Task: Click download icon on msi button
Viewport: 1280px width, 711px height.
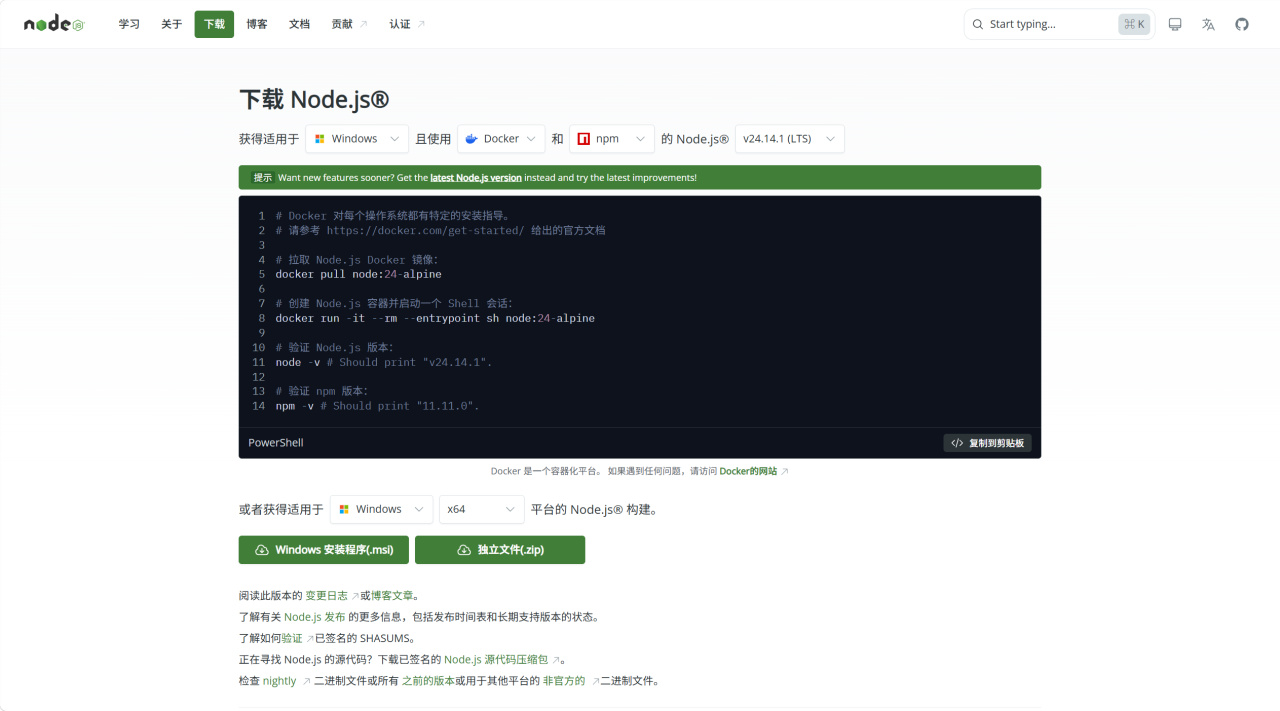Action: [x=262, y=550]
